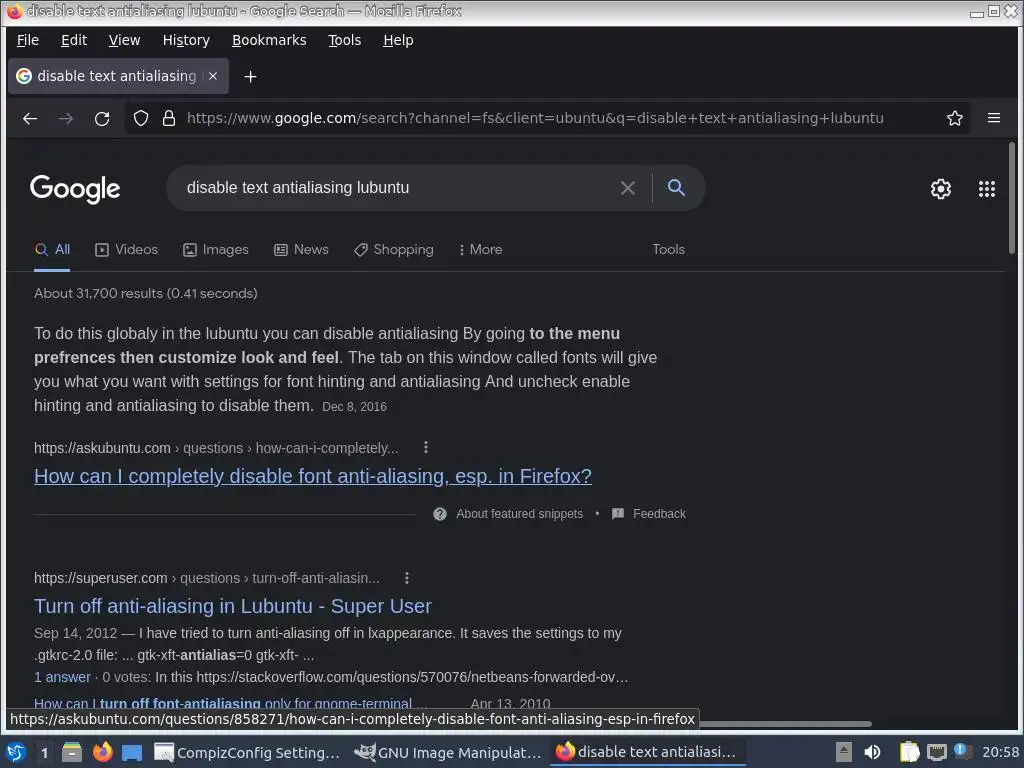Open Google quick settings gear
The height and width of the screenshot is (768, 1024).
(x=940, y=189)
